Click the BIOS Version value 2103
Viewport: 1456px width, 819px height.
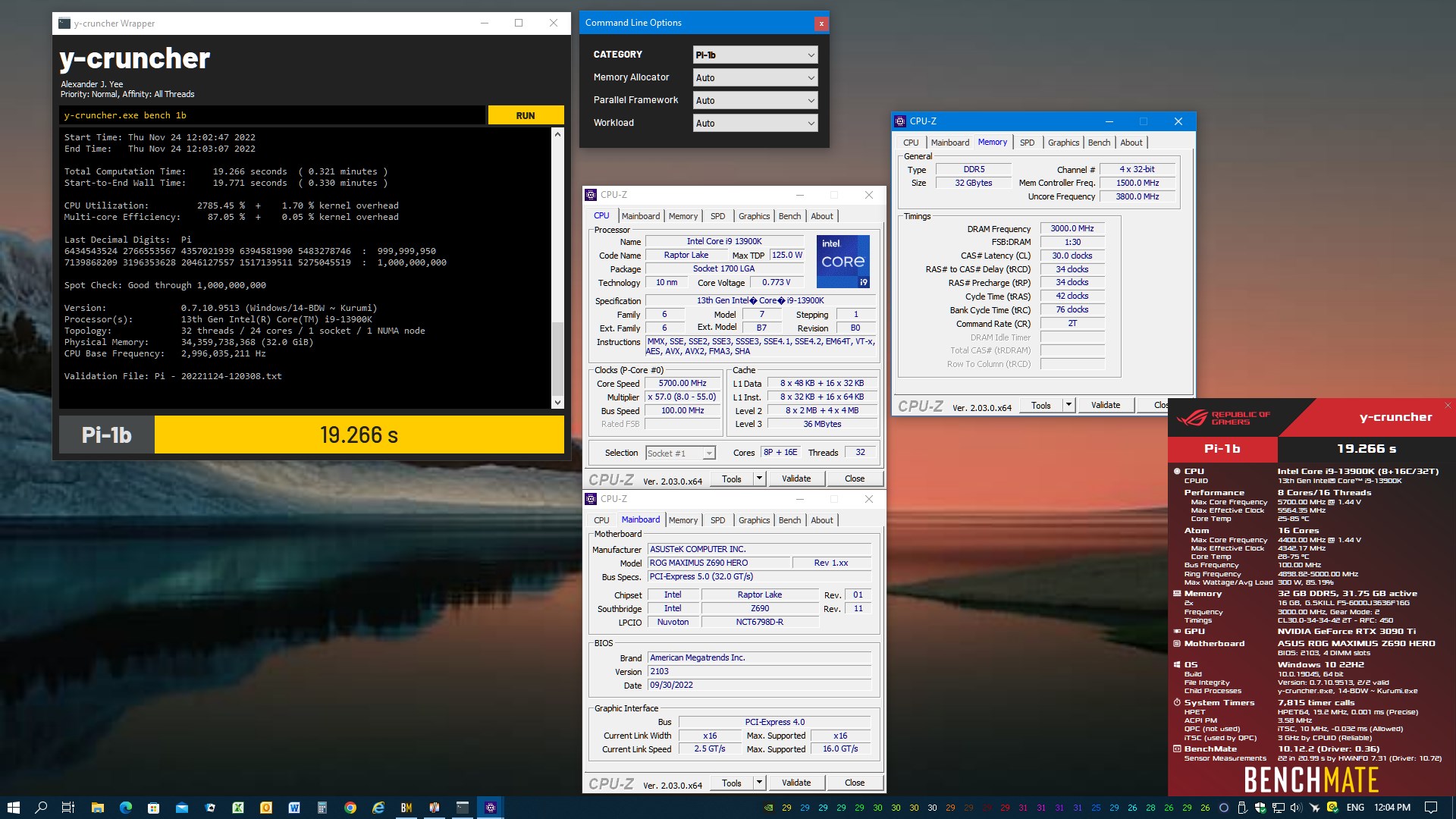(x=759, y=671)
